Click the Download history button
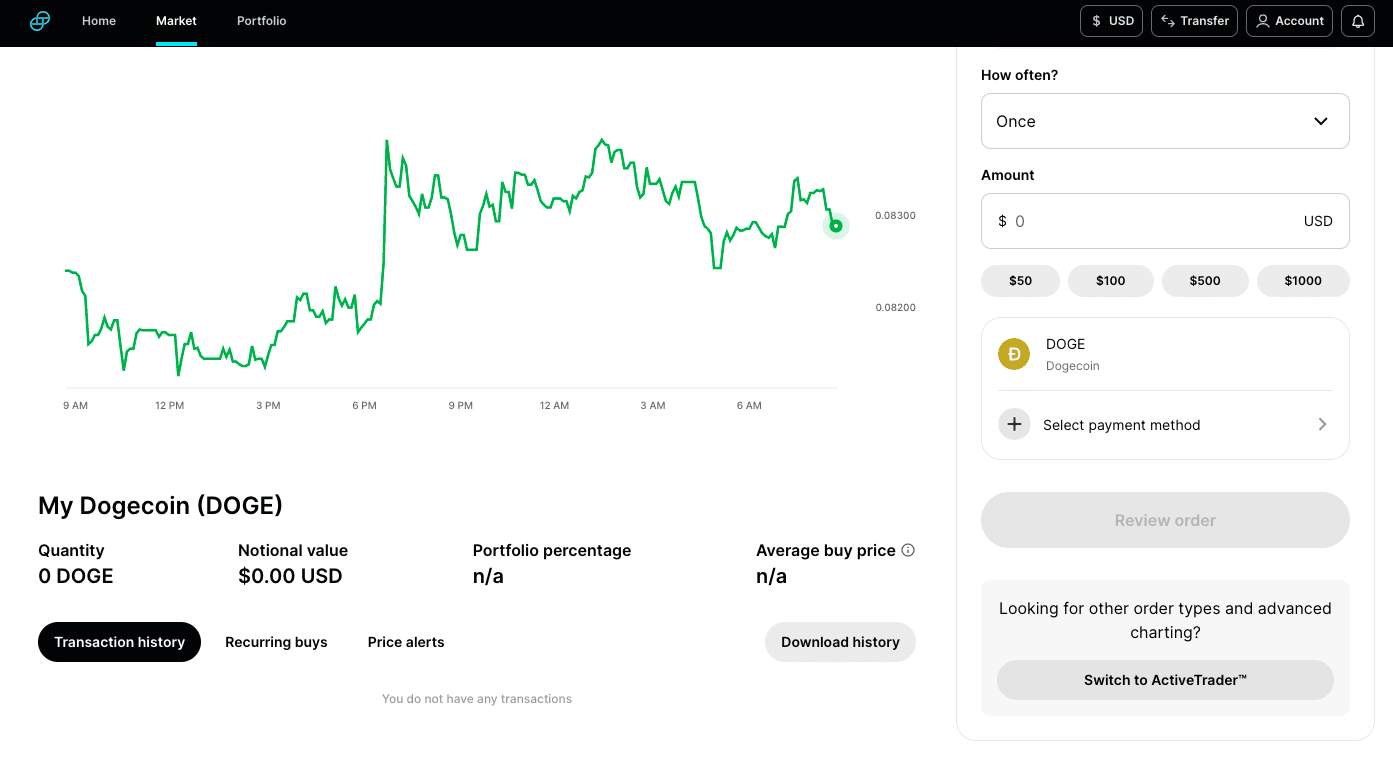 [840, 642]
